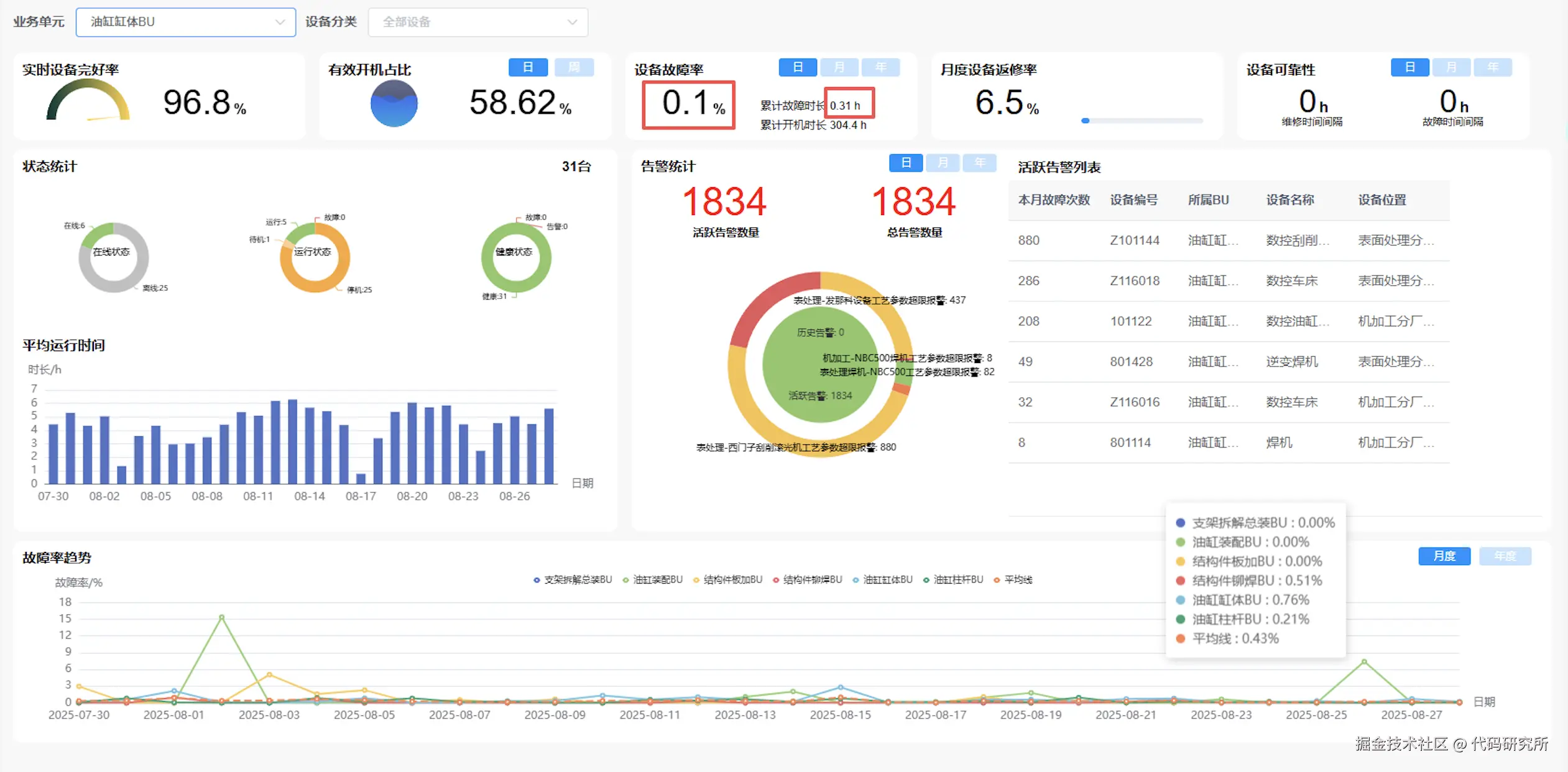Switch 告警统计 panel to 年 tab
This screenshot has width=1568, height=772.
click(979, 163)
